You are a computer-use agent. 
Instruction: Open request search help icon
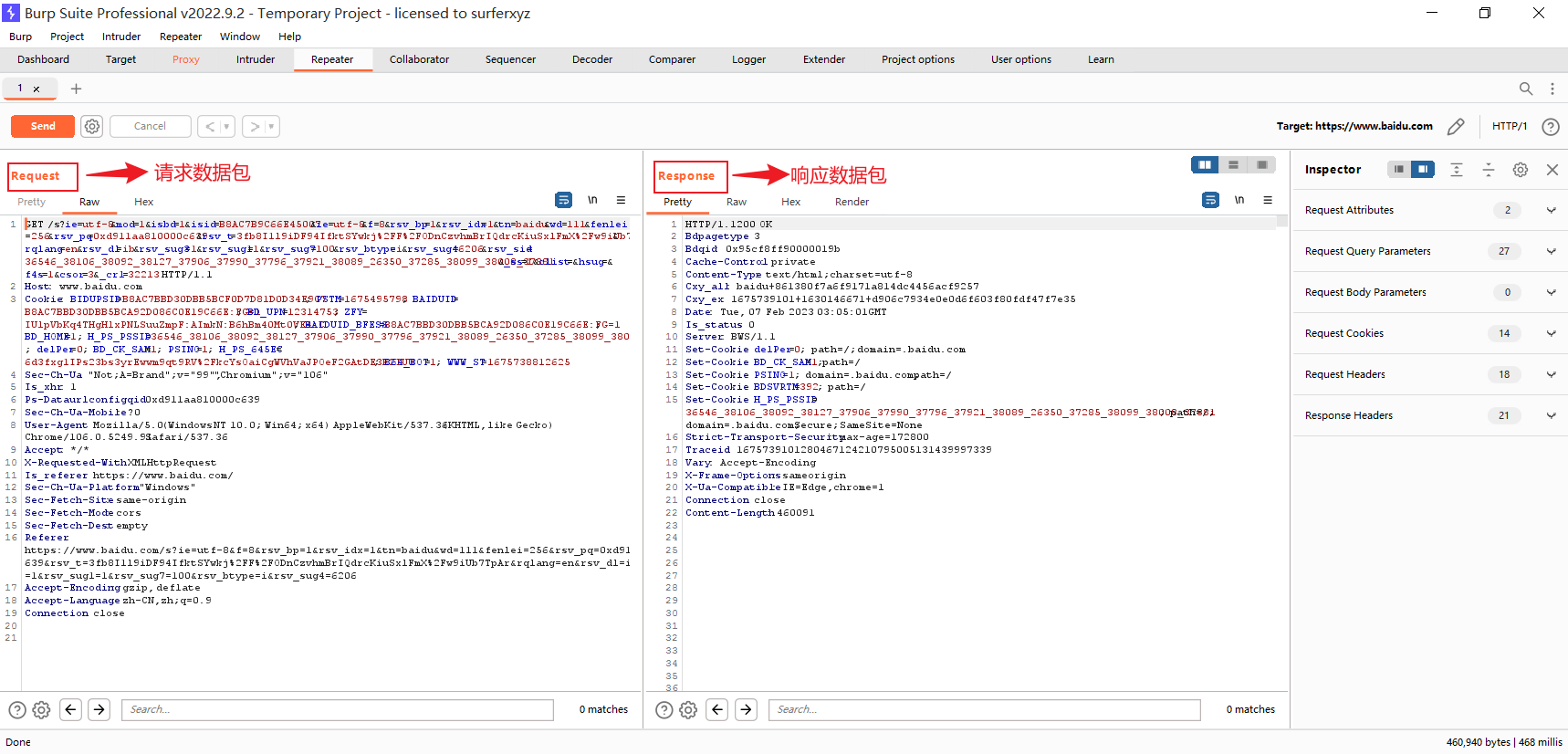coord(17,710)
